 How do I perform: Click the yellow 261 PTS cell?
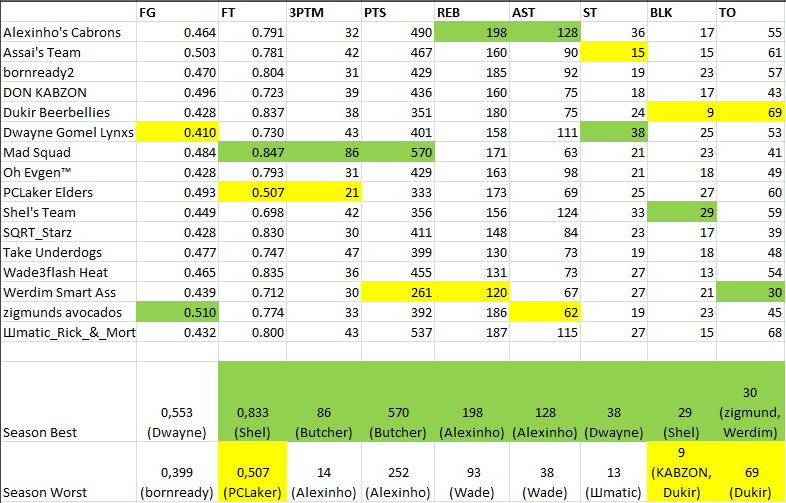pos(398,292)
